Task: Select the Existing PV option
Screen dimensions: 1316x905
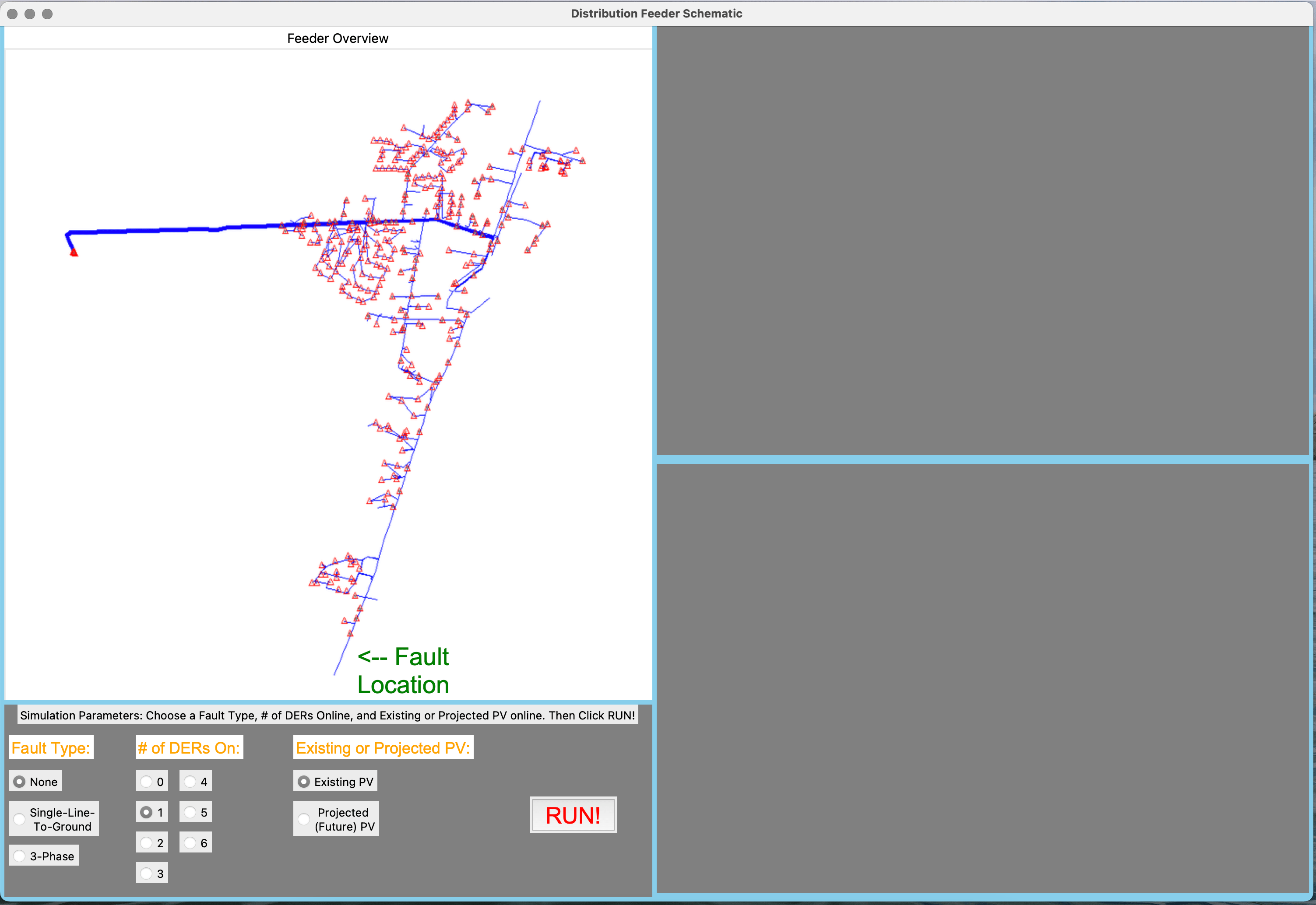Action: (304, 782)
